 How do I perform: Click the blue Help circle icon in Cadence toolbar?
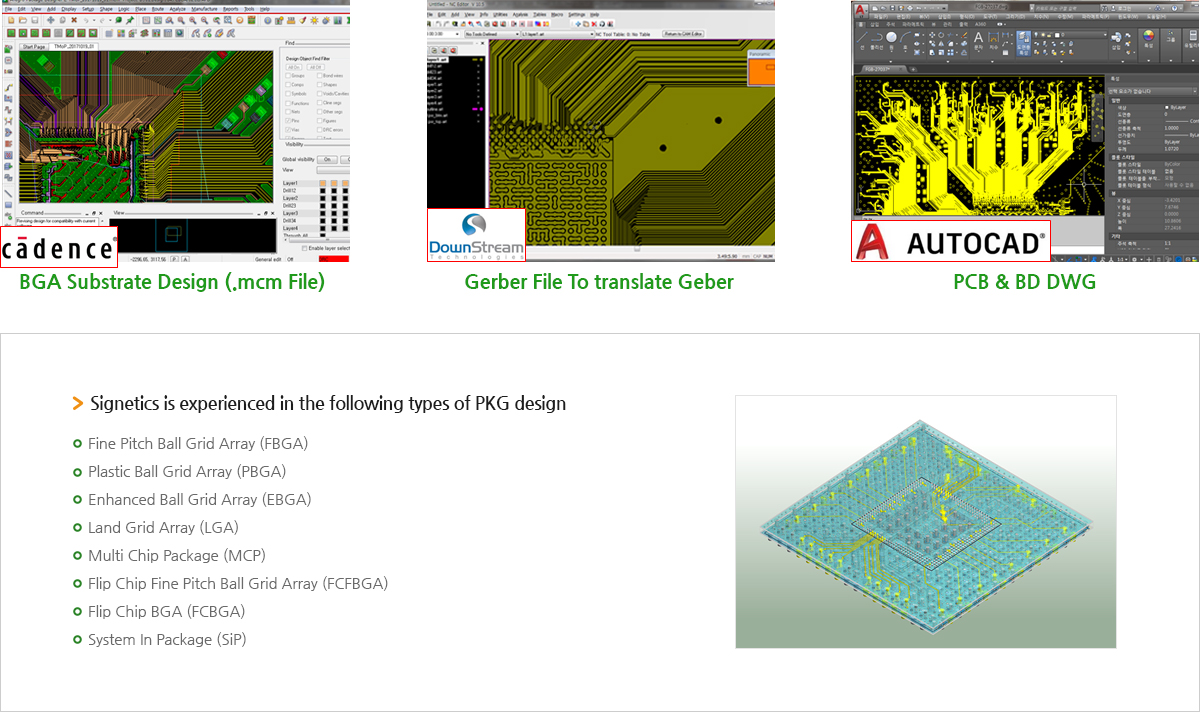(x=268, y=20)
